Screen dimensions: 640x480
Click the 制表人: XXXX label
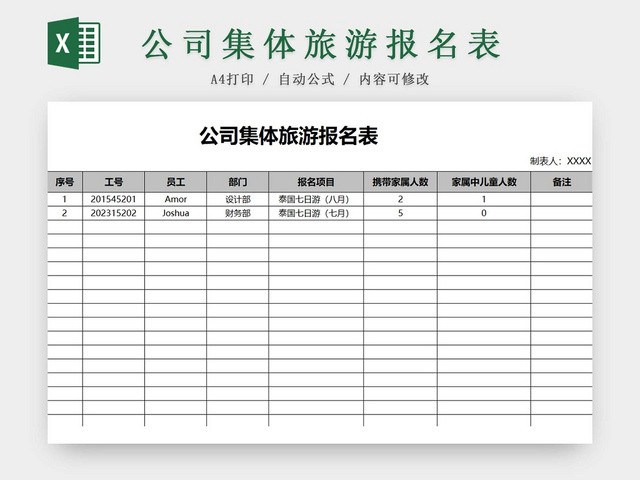tap(560, 161)
